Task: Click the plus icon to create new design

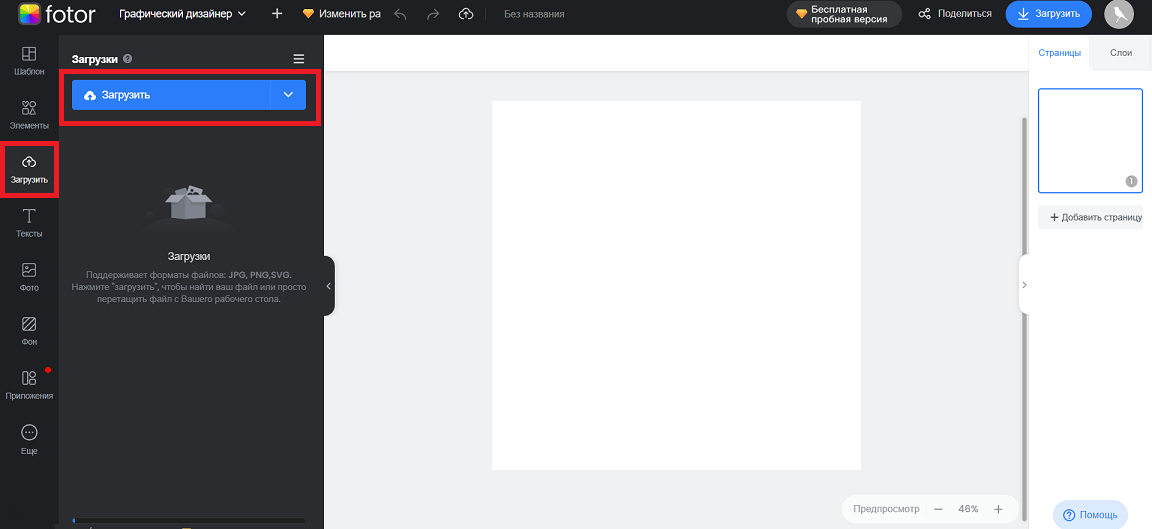Action: [277, 14]
